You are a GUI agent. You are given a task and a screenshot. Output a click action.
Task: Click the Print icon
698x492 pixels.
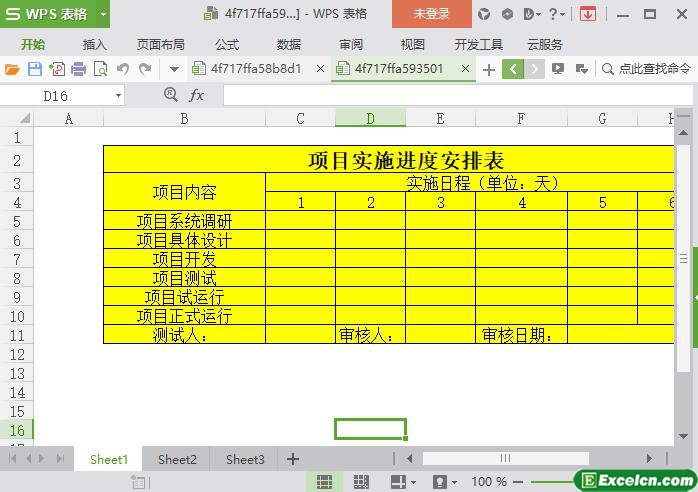point(78,69)
